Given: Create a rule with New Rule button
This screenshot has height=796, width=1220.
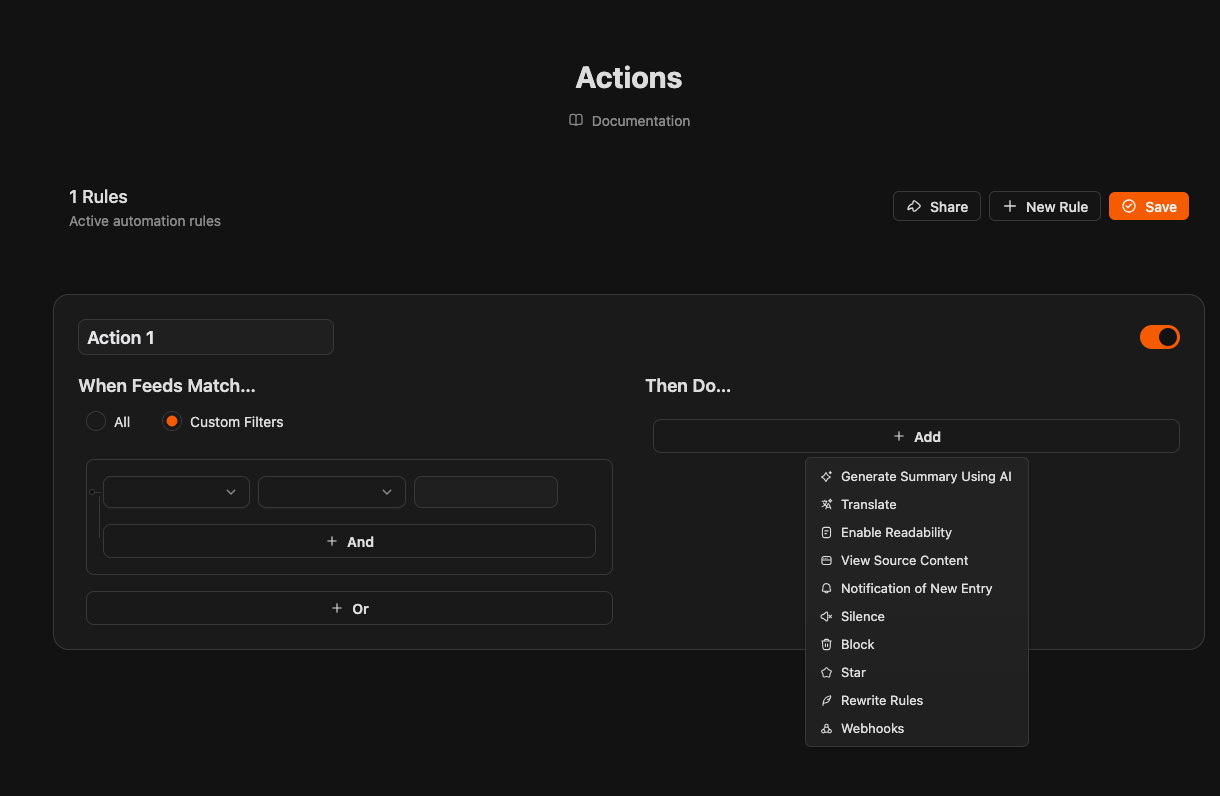Looking at the screenshot, I should (1045, 206).
